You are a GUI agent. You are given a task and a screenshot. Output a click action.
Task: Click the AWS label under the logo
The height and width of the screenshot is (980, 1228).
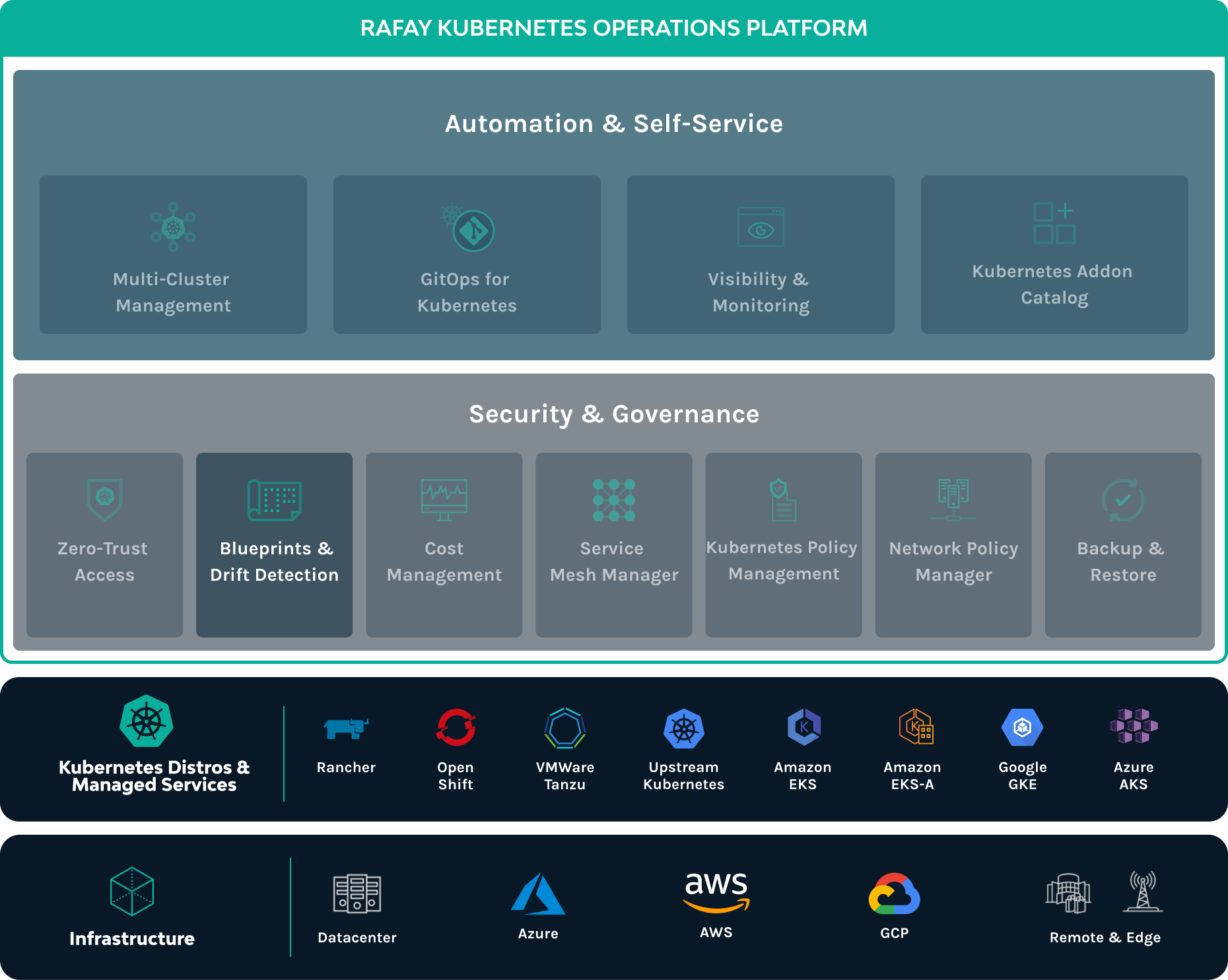[x=716, y=932]
